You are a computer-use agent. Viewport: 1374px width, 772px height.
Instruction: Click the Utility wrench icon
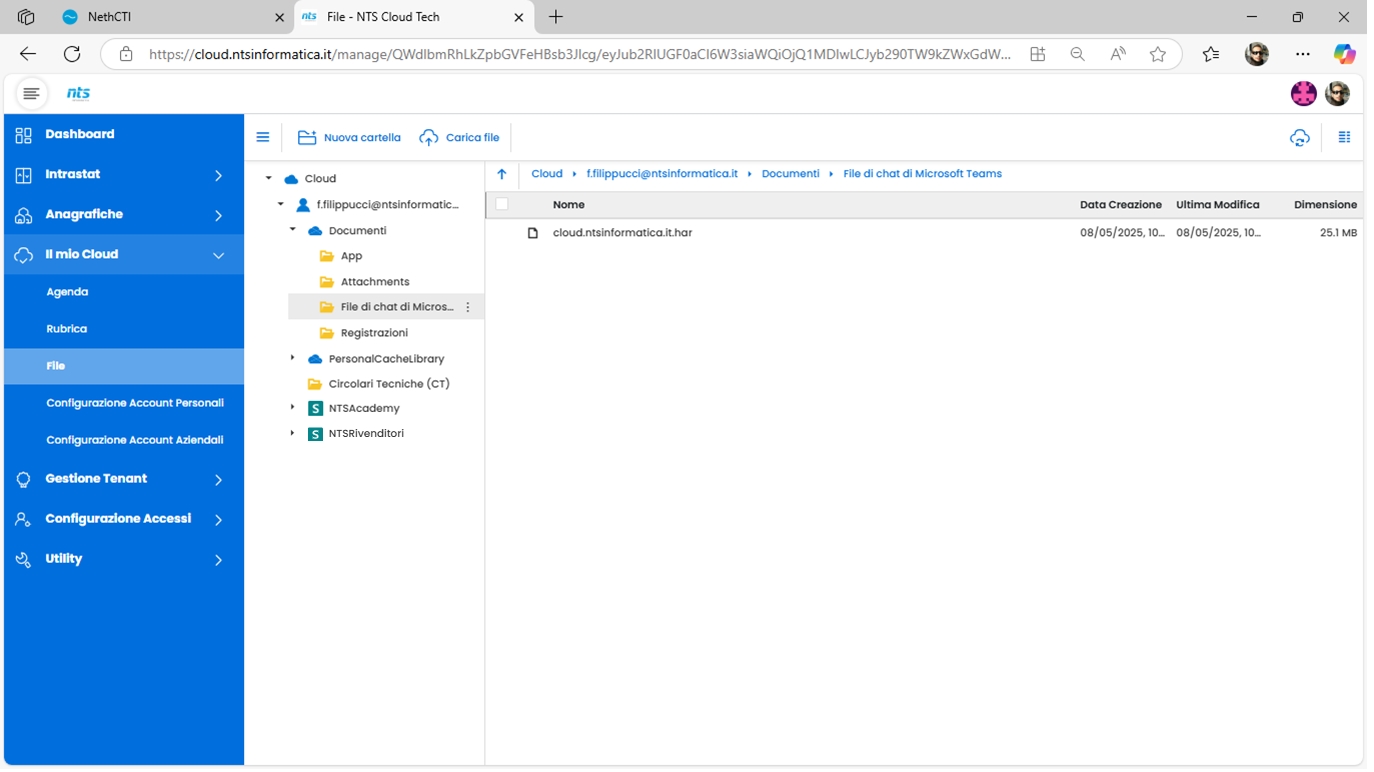(x=24, y=560)
